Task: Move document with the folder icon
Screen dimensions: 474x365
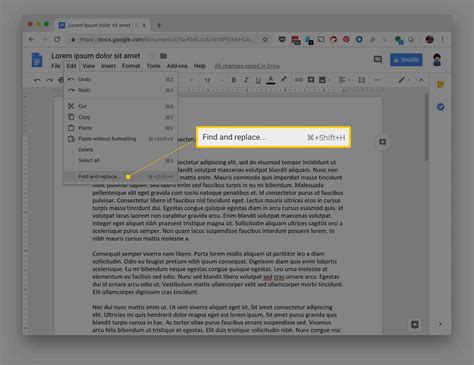Action: [163, 56]
